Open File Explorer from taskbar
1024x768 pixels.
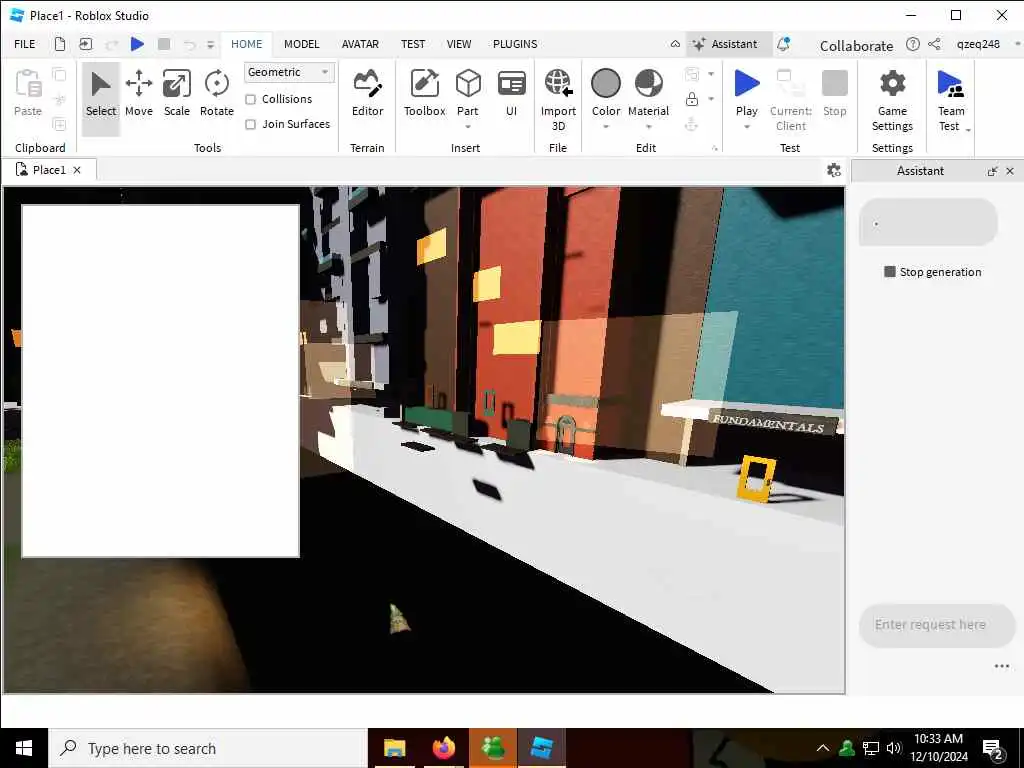point(394,748)
